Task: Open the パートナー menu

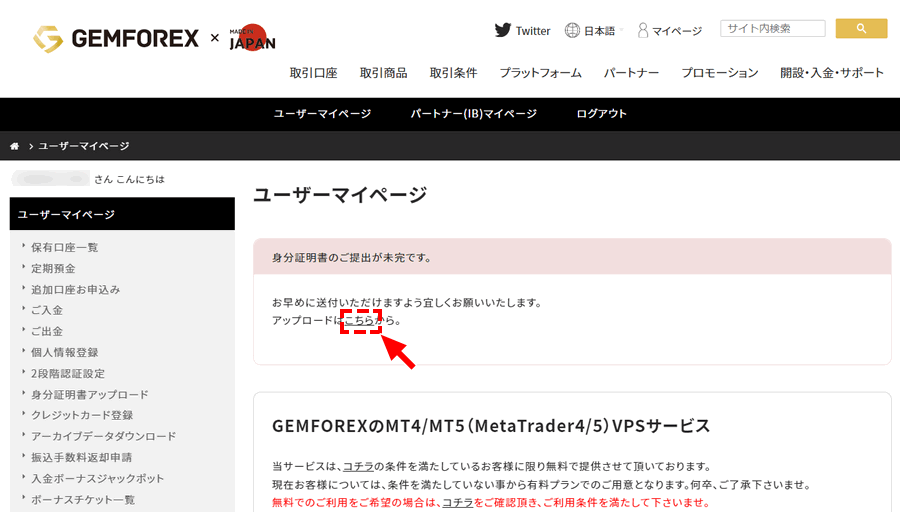Action: pyautogui.click(x=631, y=73)
